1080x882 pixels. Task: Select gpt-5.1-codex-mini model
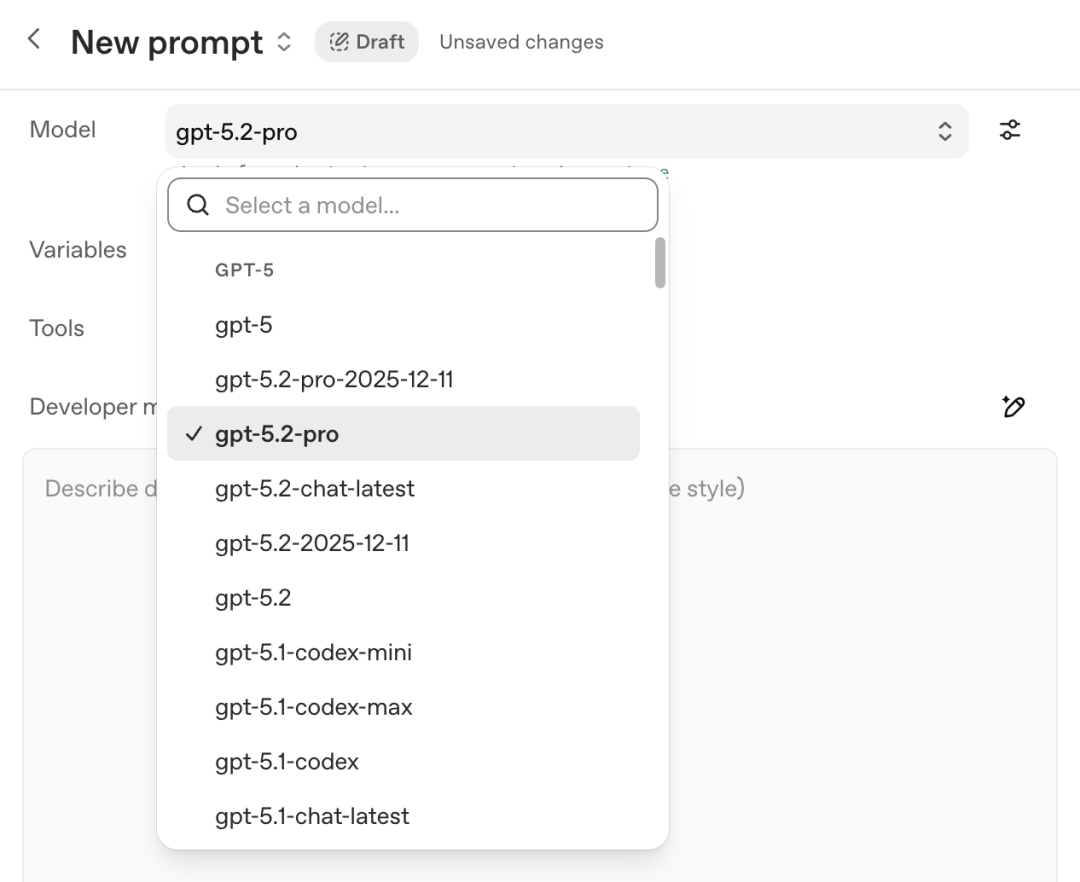(x=313, y=653)
